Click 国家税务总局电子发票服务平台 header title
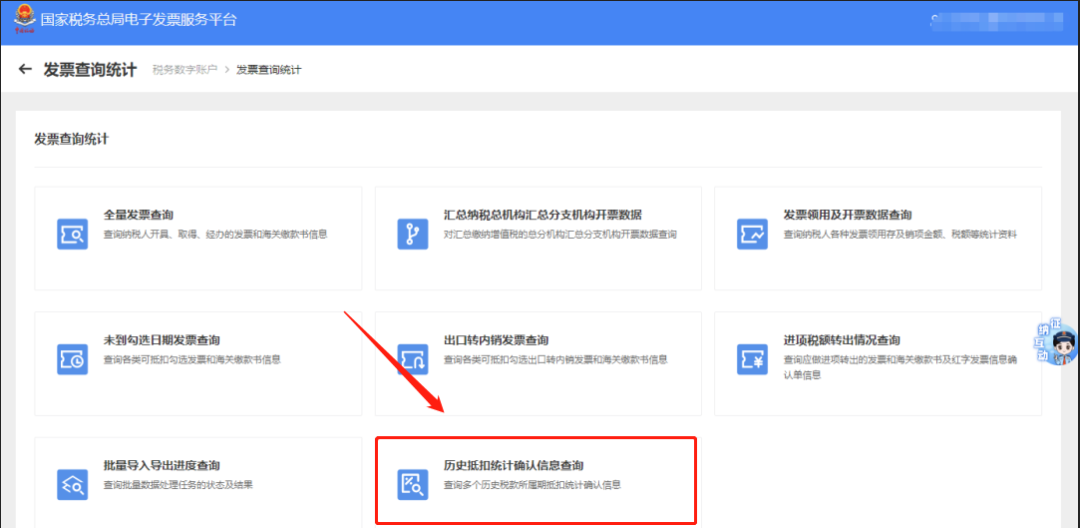The image size is (1080, 528). point(139,20)
